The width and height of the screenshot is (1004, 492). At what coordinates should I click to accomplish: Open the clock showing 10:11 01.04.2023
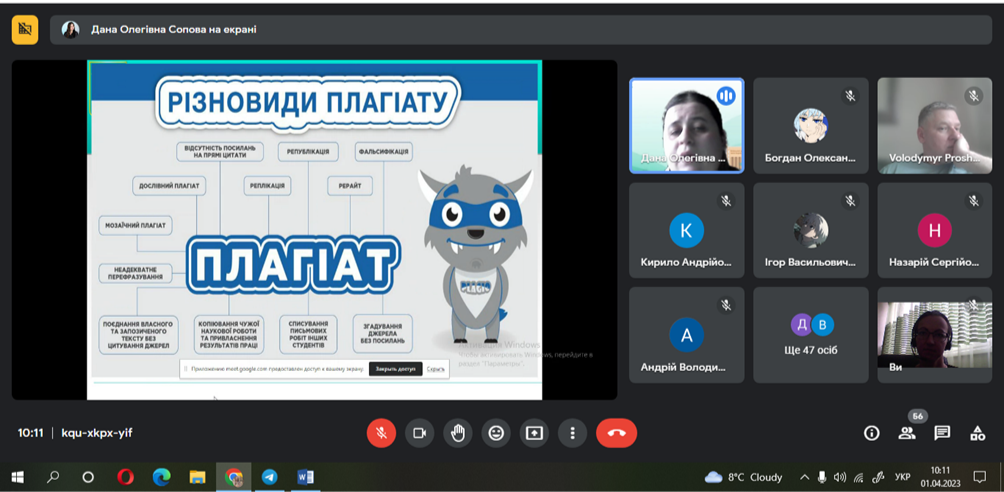coord(940,477)
